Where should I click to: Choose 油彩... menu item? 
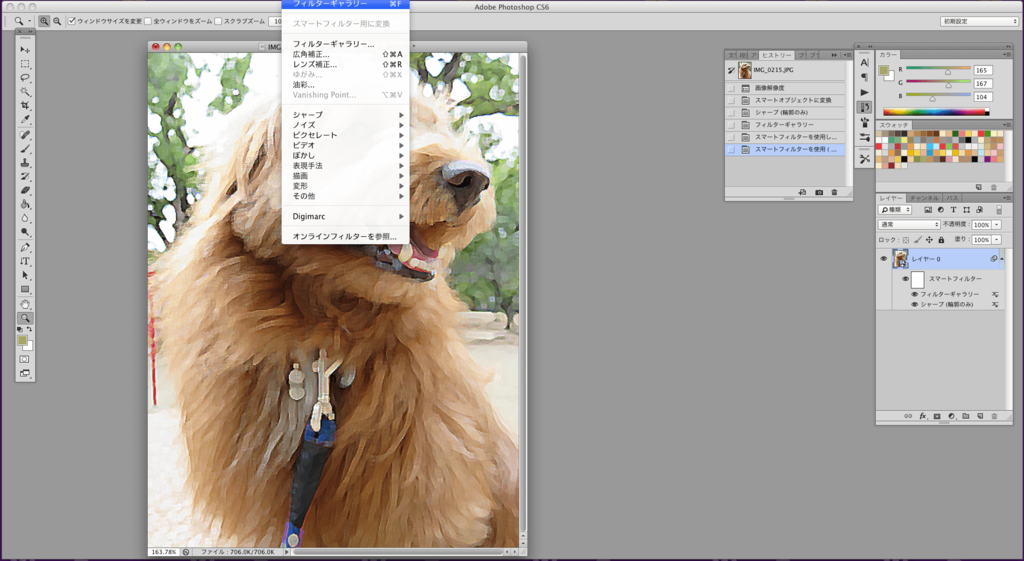coord(345,84)
